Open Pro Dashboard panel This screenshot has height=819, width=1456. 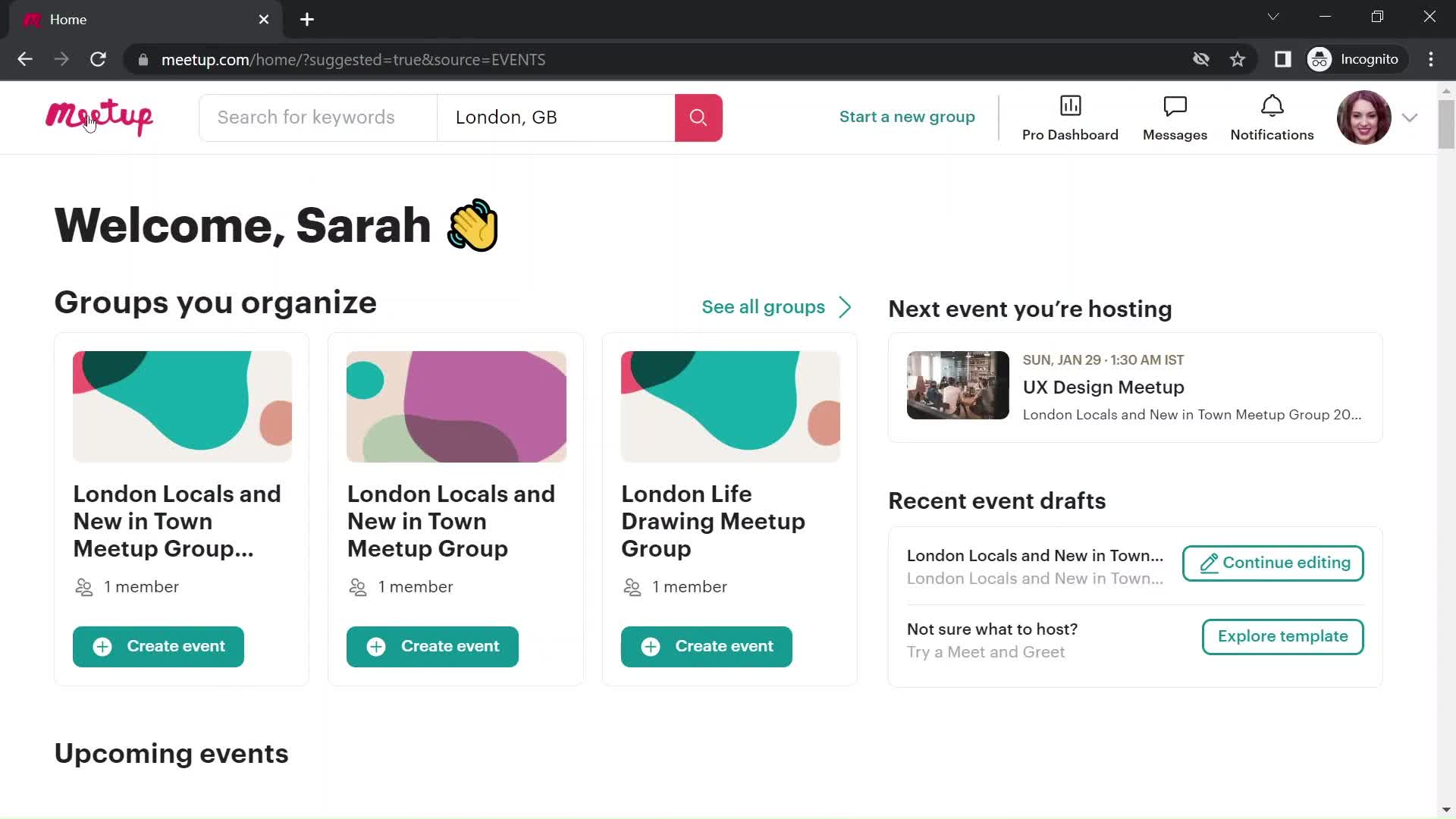coord(1070,117)
